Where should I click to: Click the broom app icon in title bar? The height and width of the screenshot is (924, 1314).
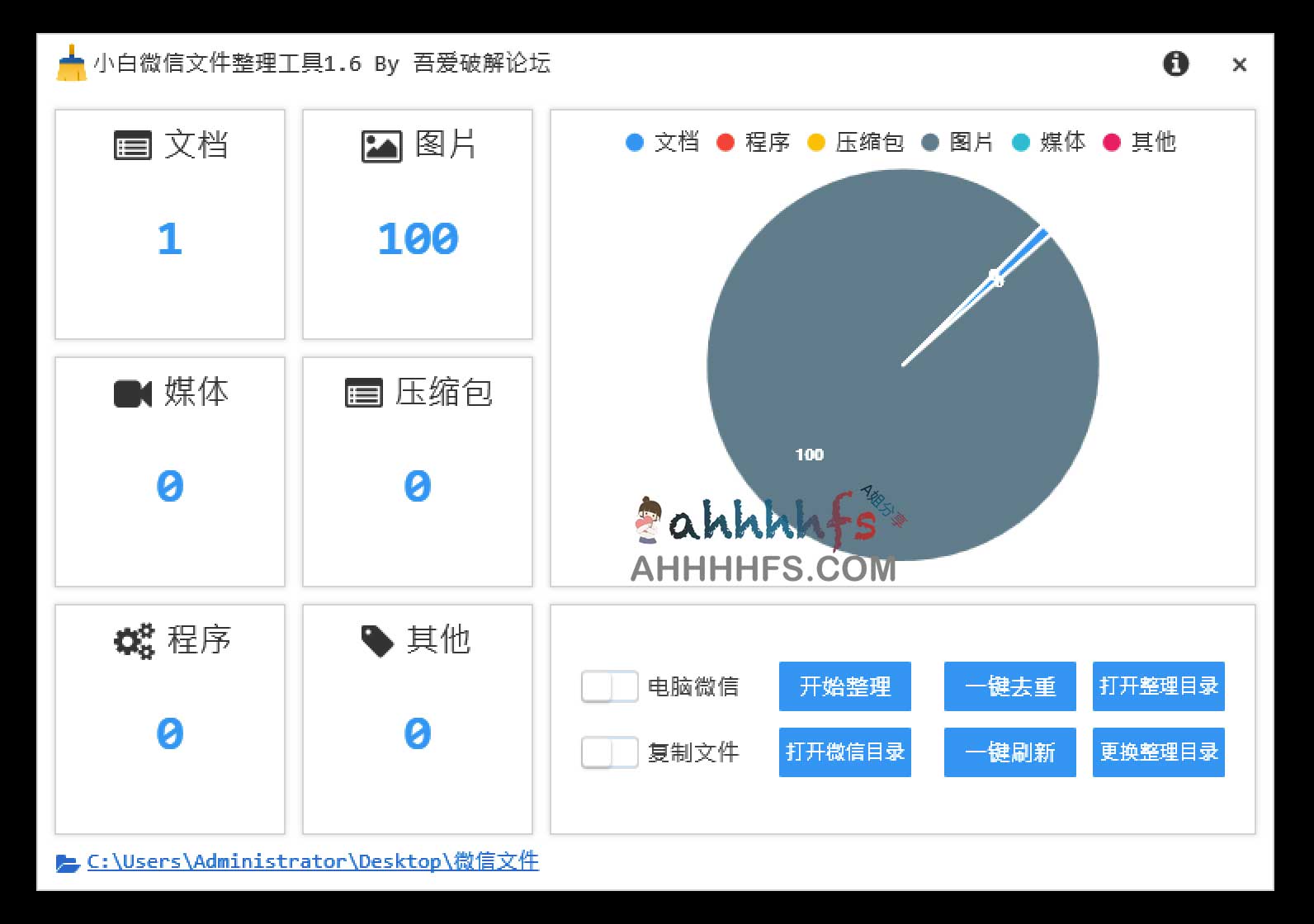click(71, 64)
